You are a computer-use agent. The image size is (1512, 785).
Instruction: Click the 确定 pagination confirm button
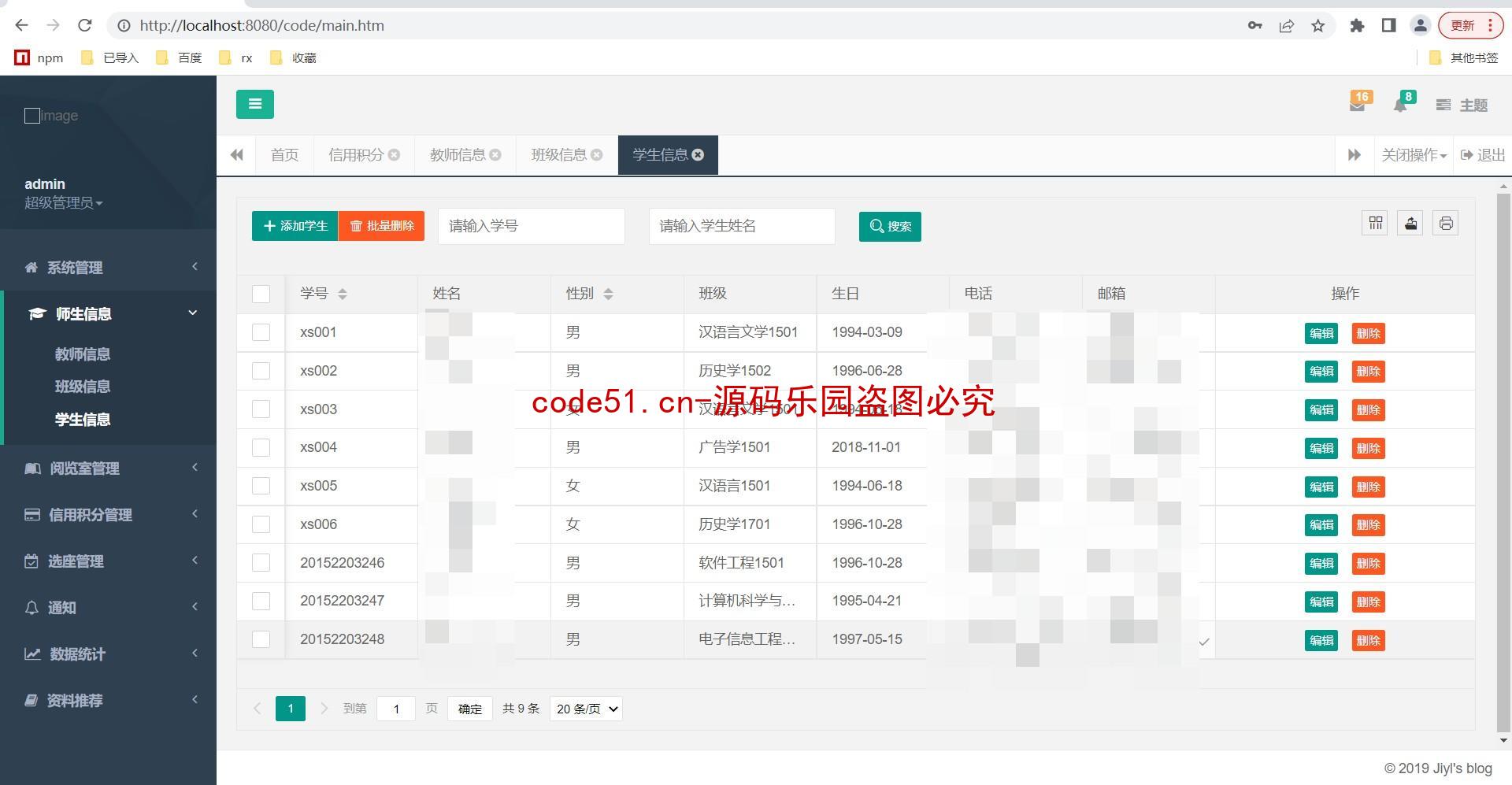tap(470, 709)
